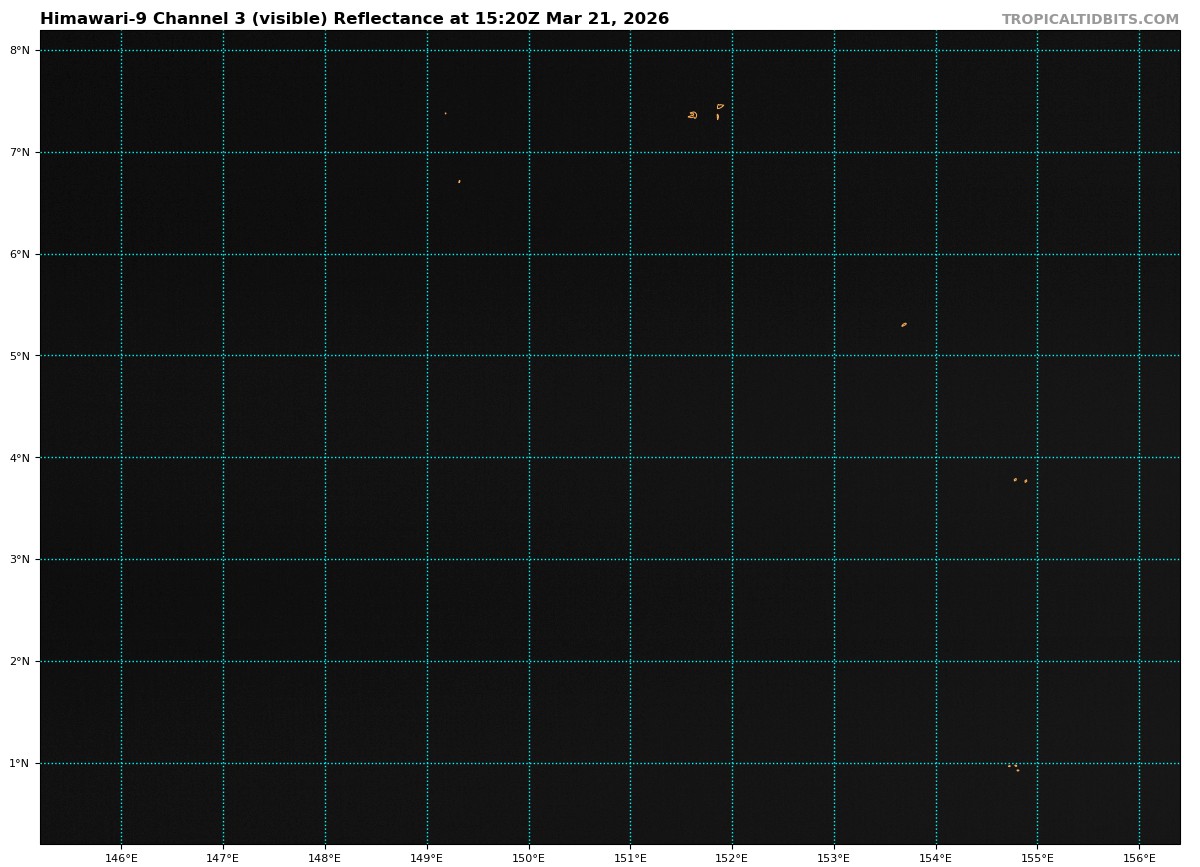Click the island outline just above 152°E gridline
The image size is (1200, 867).
click(x=720, y=106)
